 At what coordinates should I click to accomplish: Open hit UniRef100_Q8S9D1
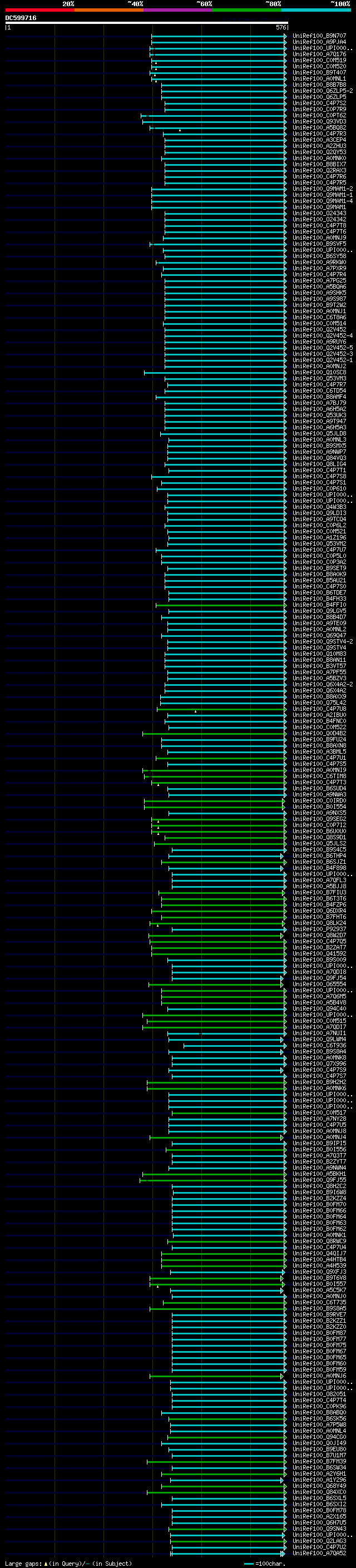(x=319, y=837)
